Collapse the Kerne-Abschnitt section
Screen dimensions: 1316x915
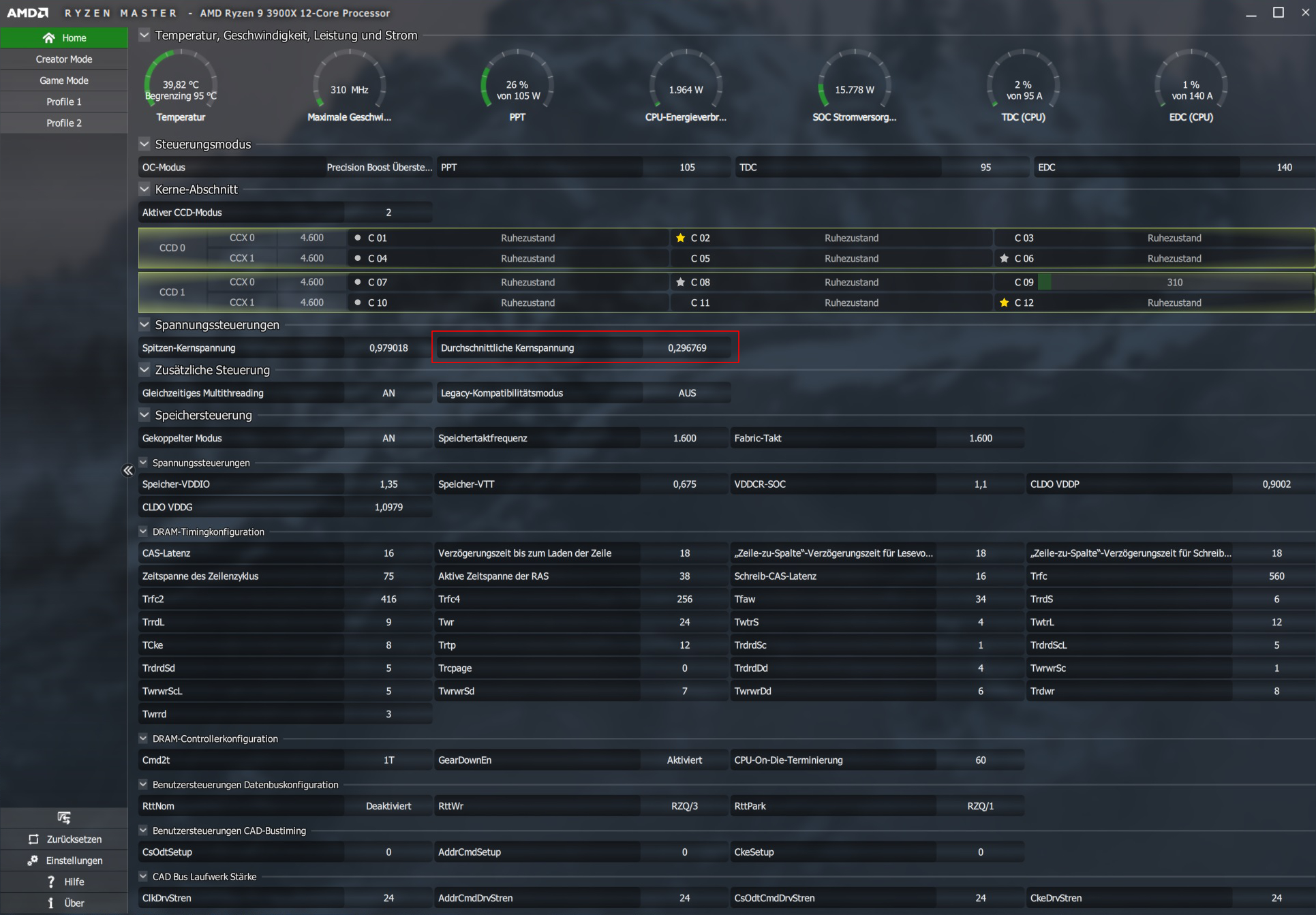pyautogui.click(x=144, y=189)
